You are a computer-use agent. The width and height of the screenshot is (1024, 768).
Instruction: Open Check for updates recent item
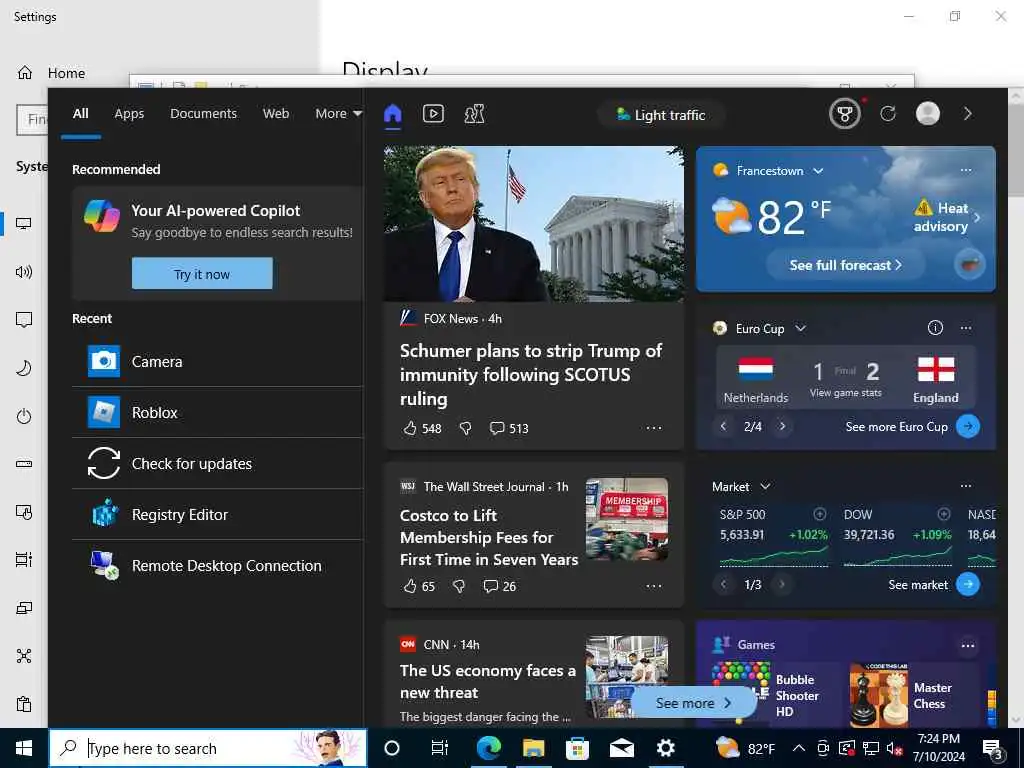[217, 463]
